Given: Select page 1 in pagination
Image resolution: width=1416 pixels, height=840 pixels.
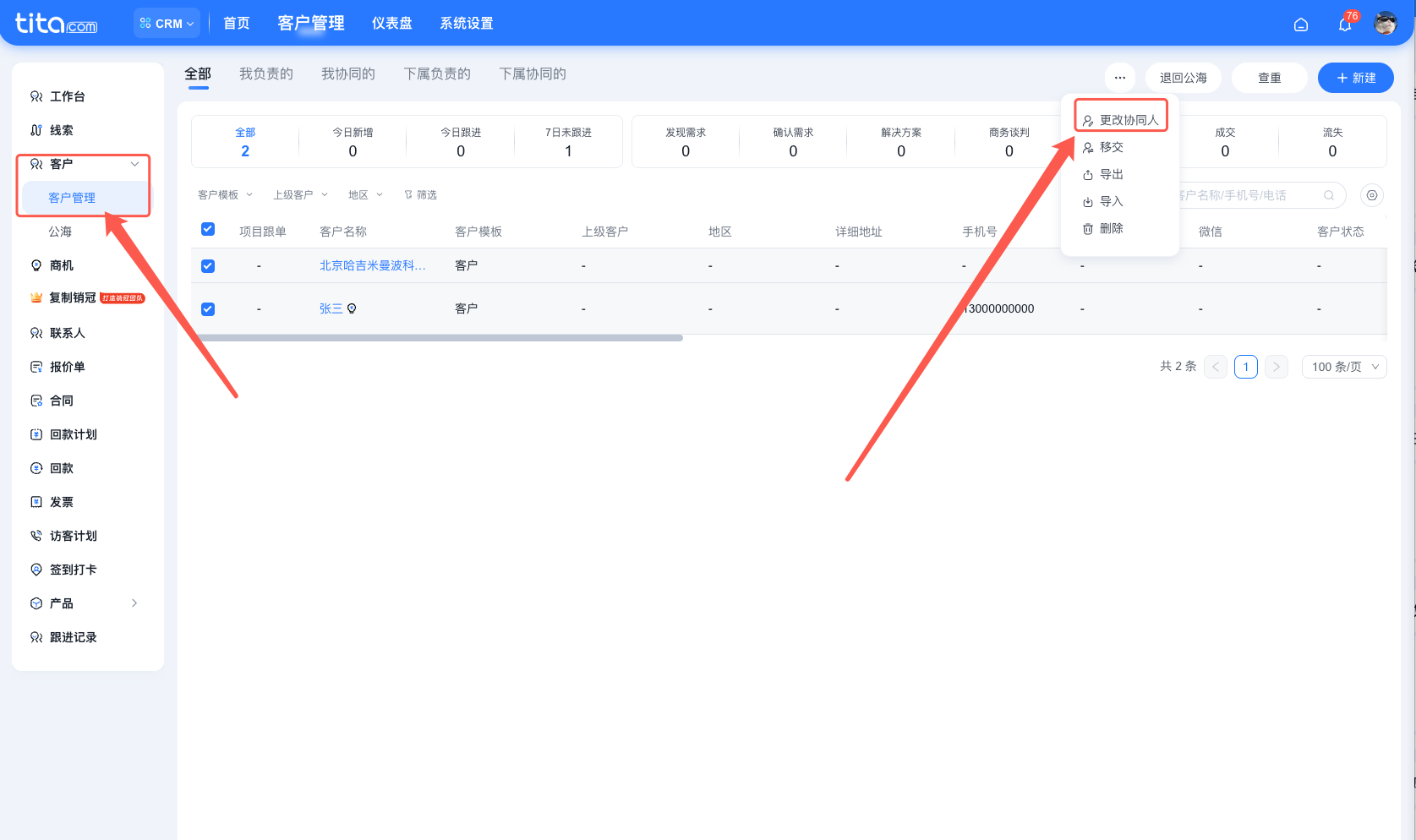Looking at the screenshot, I should [x=1246, y=367].
